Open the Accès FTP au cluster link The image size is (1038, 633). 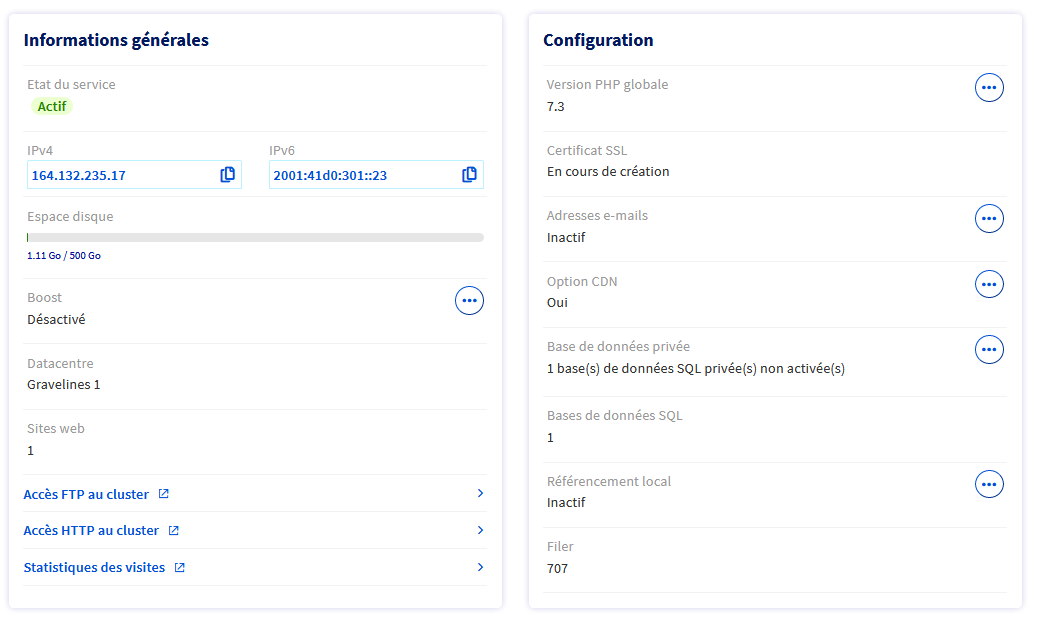pos(86,494)
